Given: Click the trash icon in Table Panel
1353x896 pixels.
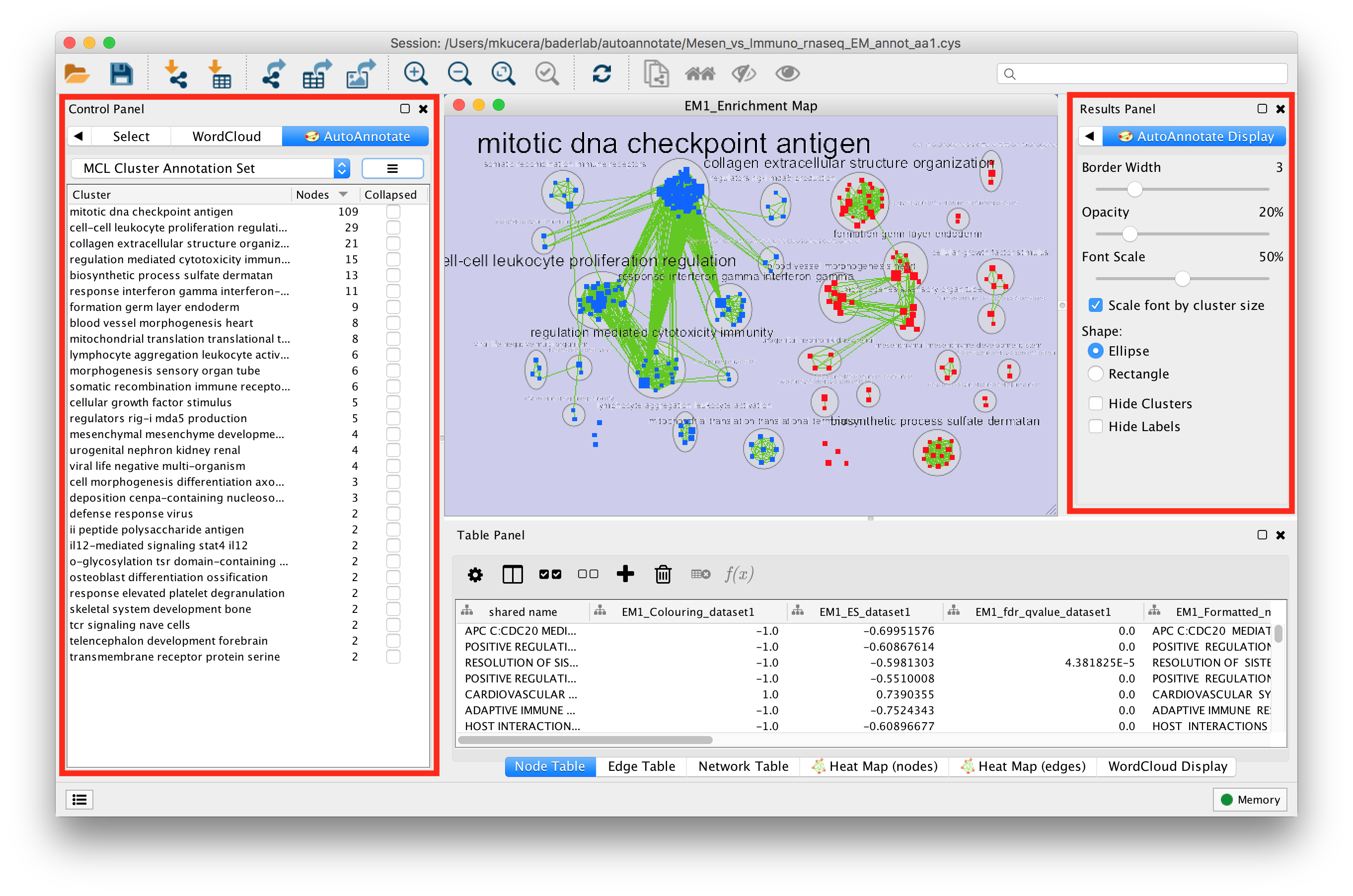Looking at the screenshot, I should coord(663,574).
